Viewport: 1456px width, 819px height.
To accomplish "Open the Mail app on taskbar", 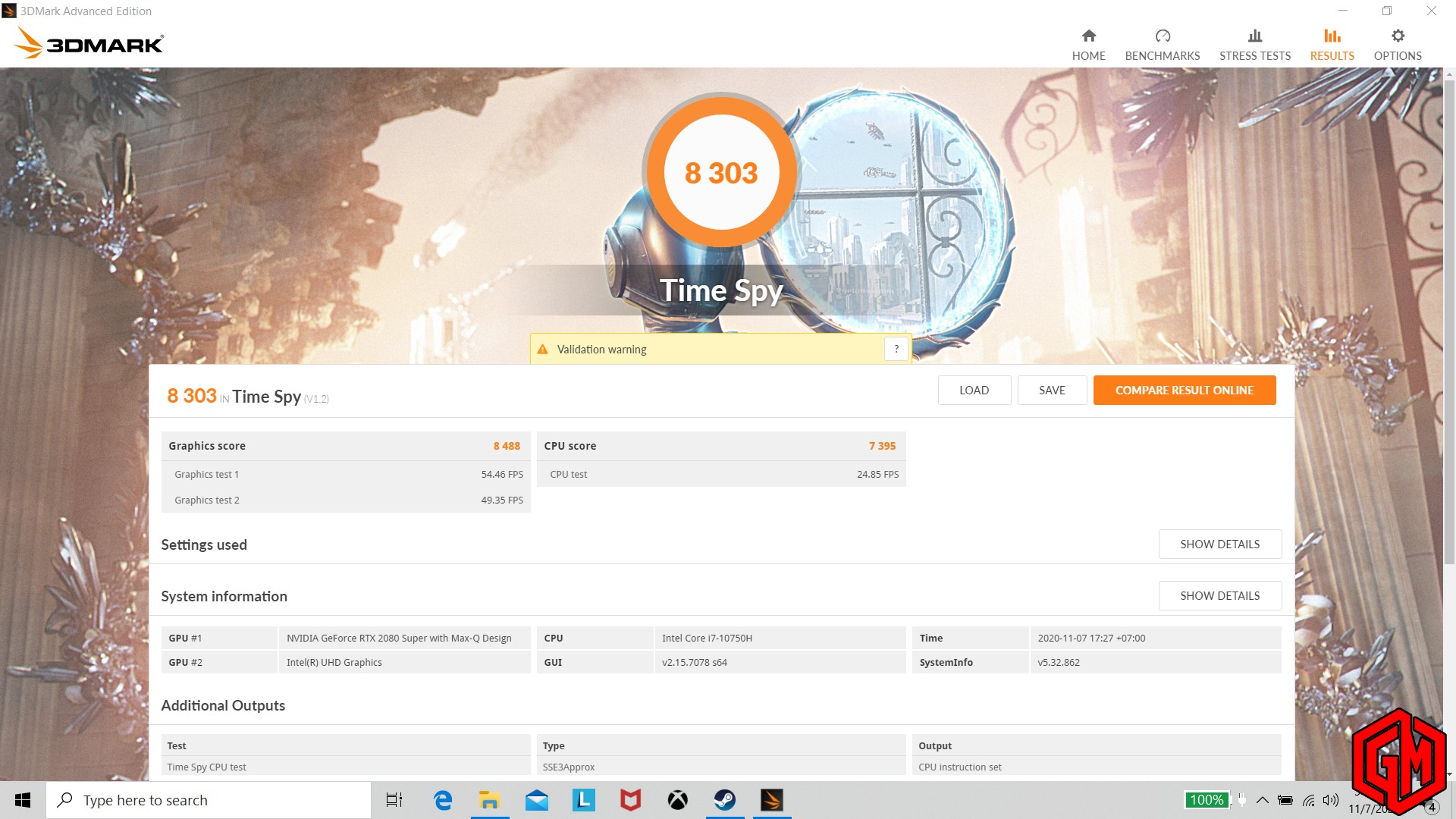I will [536, 800].
